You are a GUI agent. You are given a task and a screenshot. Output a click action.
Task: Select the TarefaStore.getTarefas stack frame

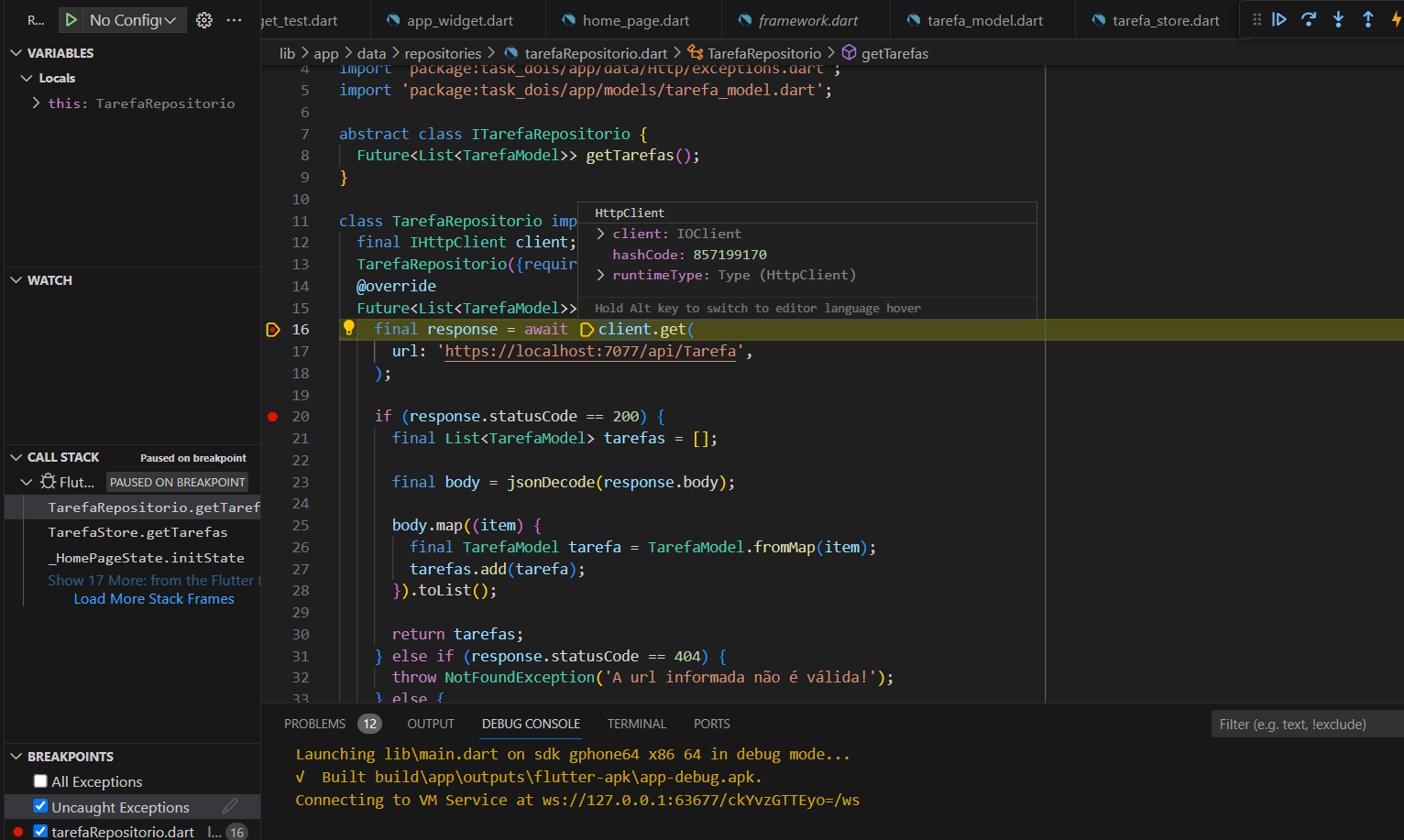[133, 532]
